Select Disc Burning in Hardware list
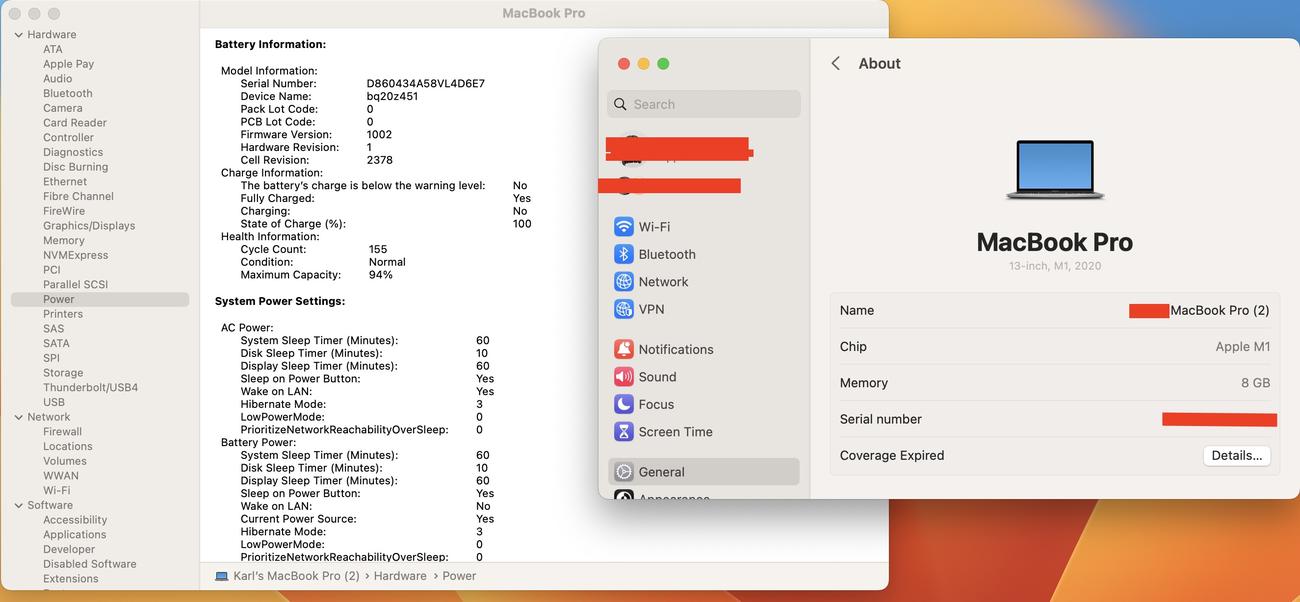Image resolution: width=1300 pixels, height=602 pixels. [75, 167]
